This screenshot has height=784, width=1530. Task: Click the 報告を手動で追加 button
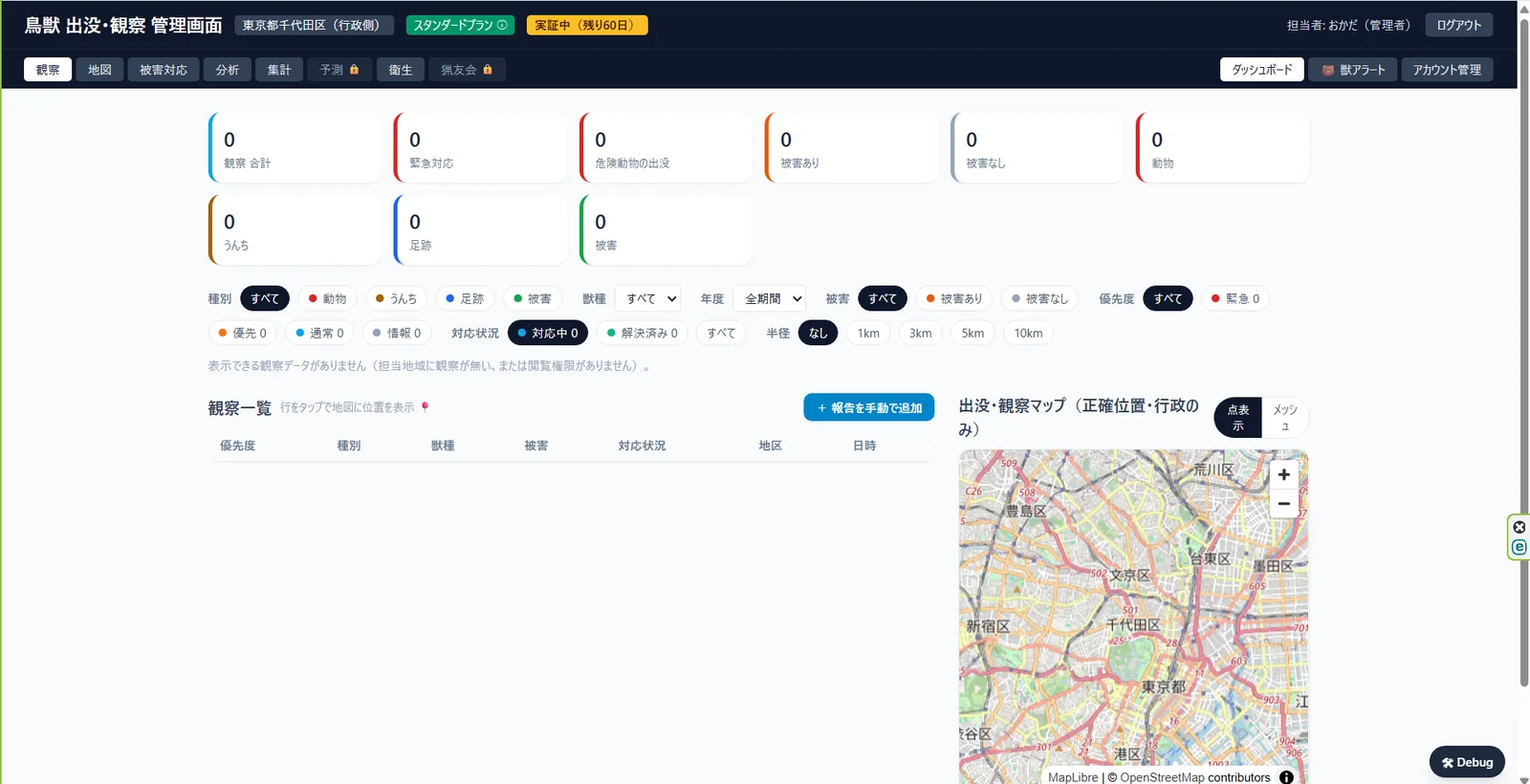[x=868, y=407]
